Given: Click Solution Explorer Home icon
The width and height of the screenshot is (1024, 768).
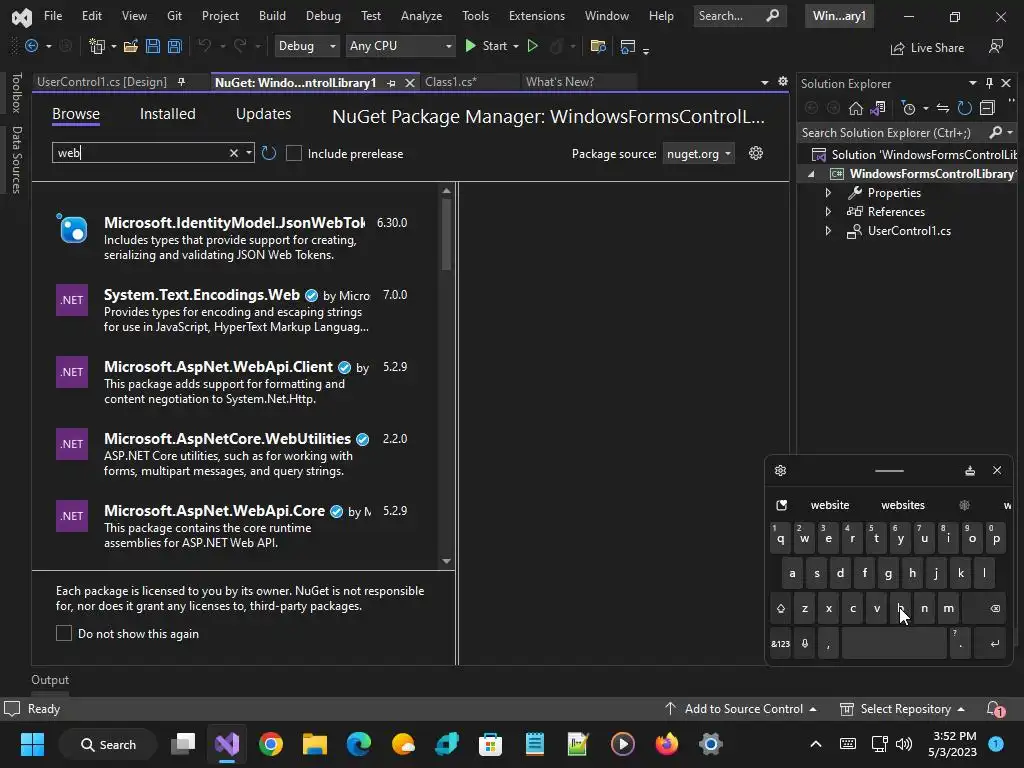Looking at the screenshot, I should pyautogui.click(x=856, y=108).
